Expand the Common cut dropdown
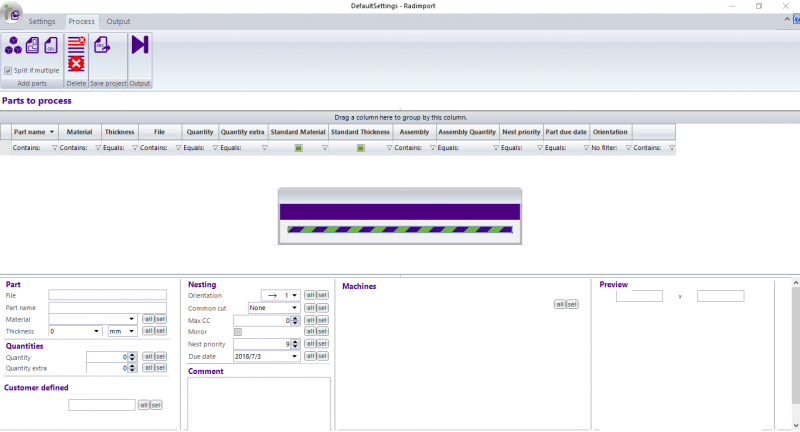Screen dimensions: 800x432 pos(295,308)
